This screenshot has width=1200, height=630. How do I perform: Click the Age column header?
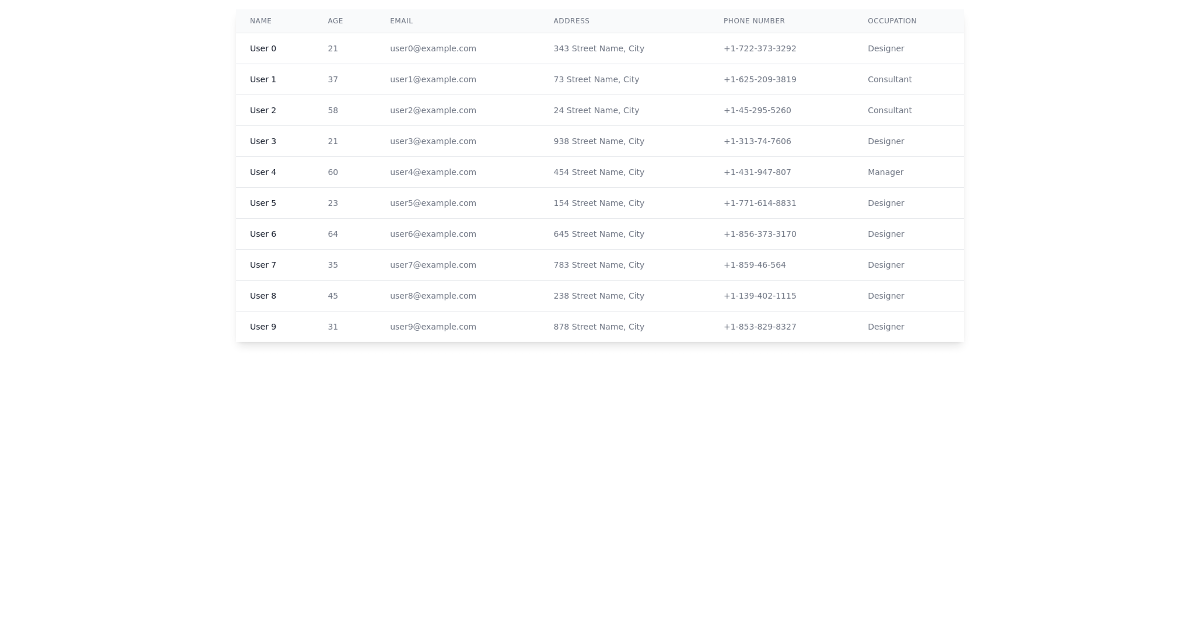335,21
